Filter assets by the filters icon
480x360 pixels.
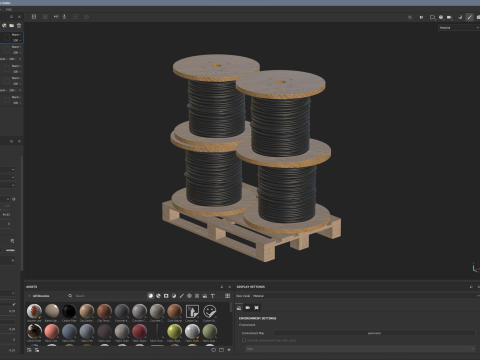[x=174, y=296]
